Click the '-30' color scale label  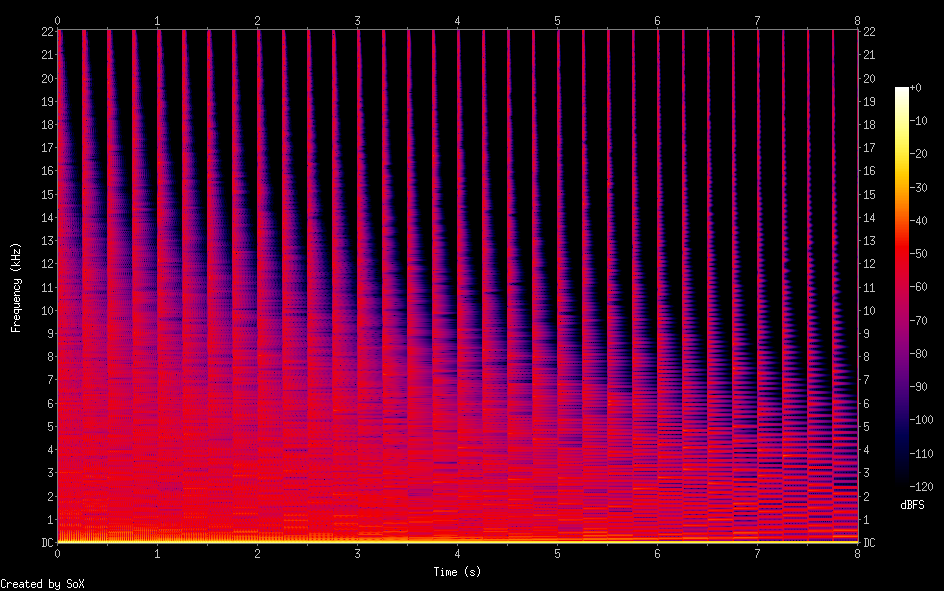coord(918,188)
